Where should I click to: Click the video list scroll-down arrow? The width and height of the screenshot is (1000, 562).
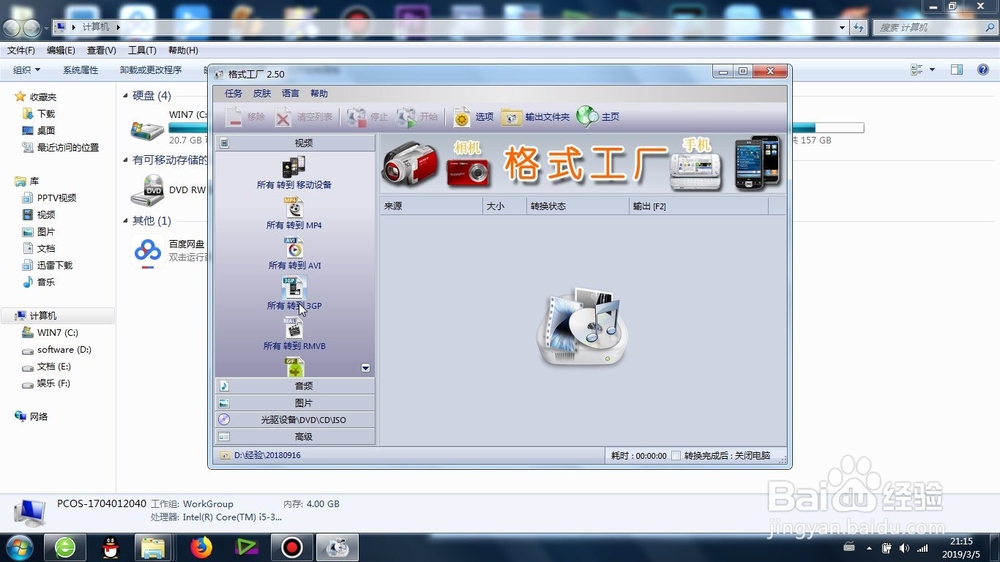click(365, 368)
